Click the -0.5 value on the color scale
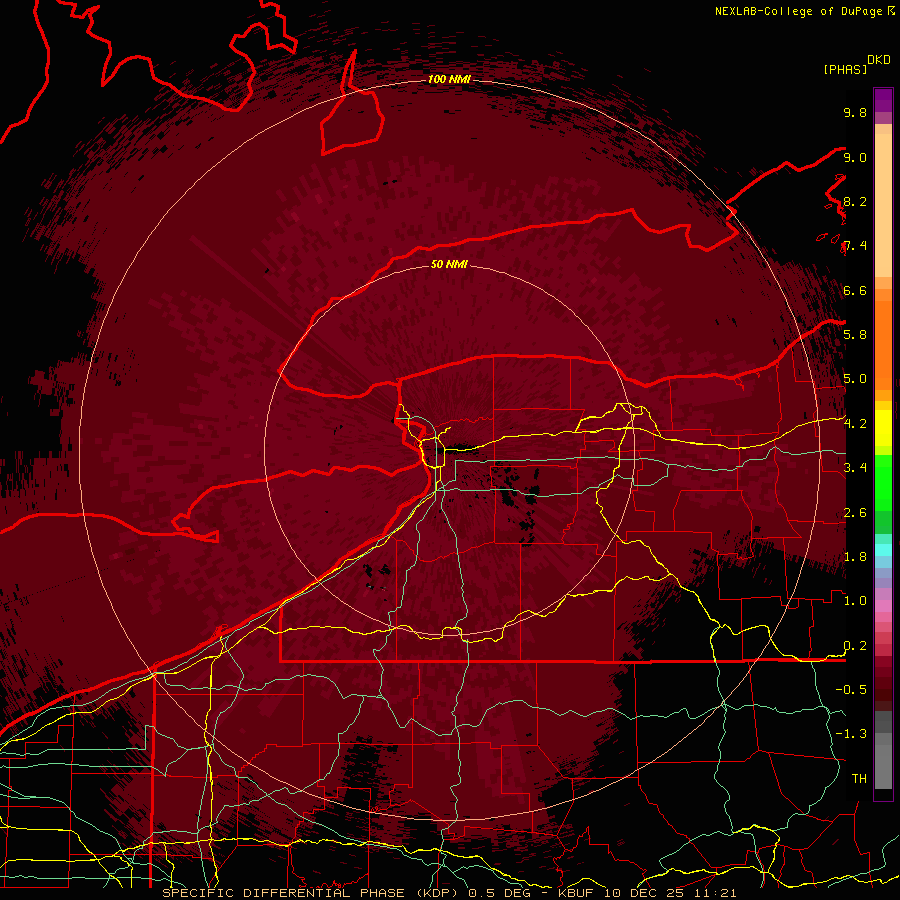This screenshot has width=900, height=900. tap(851, 689)
